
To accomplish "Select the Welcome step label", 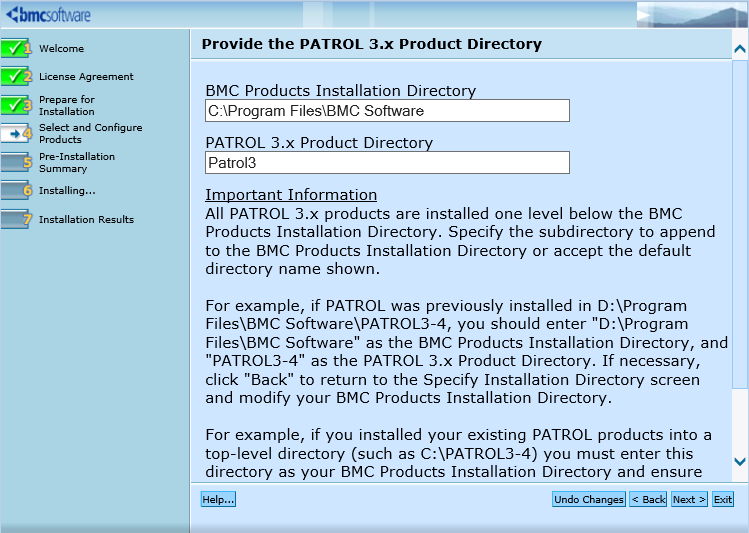I will 62,49.
